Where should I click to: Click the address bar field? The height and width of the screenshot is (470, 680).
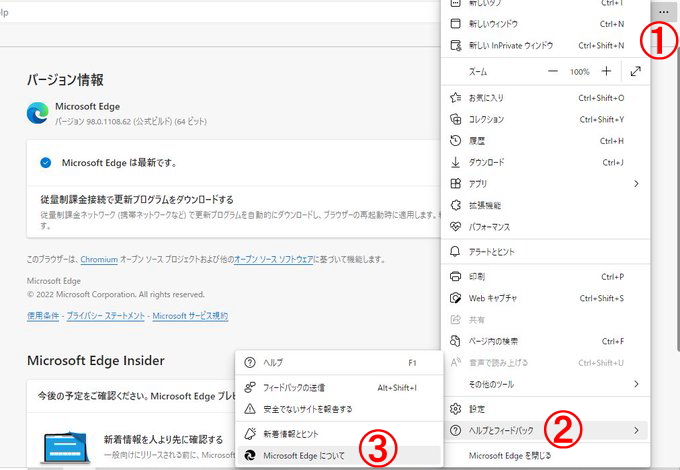pyautogui.click(x=219, y=12)
